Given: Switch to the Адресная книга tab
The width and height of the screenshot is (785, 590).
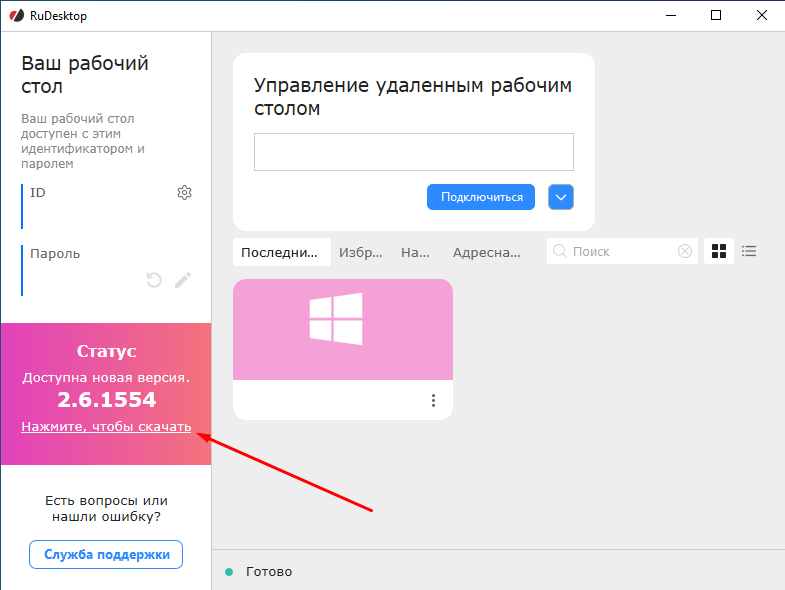Looking at the screenshot, I should click(x=487, y=253).
